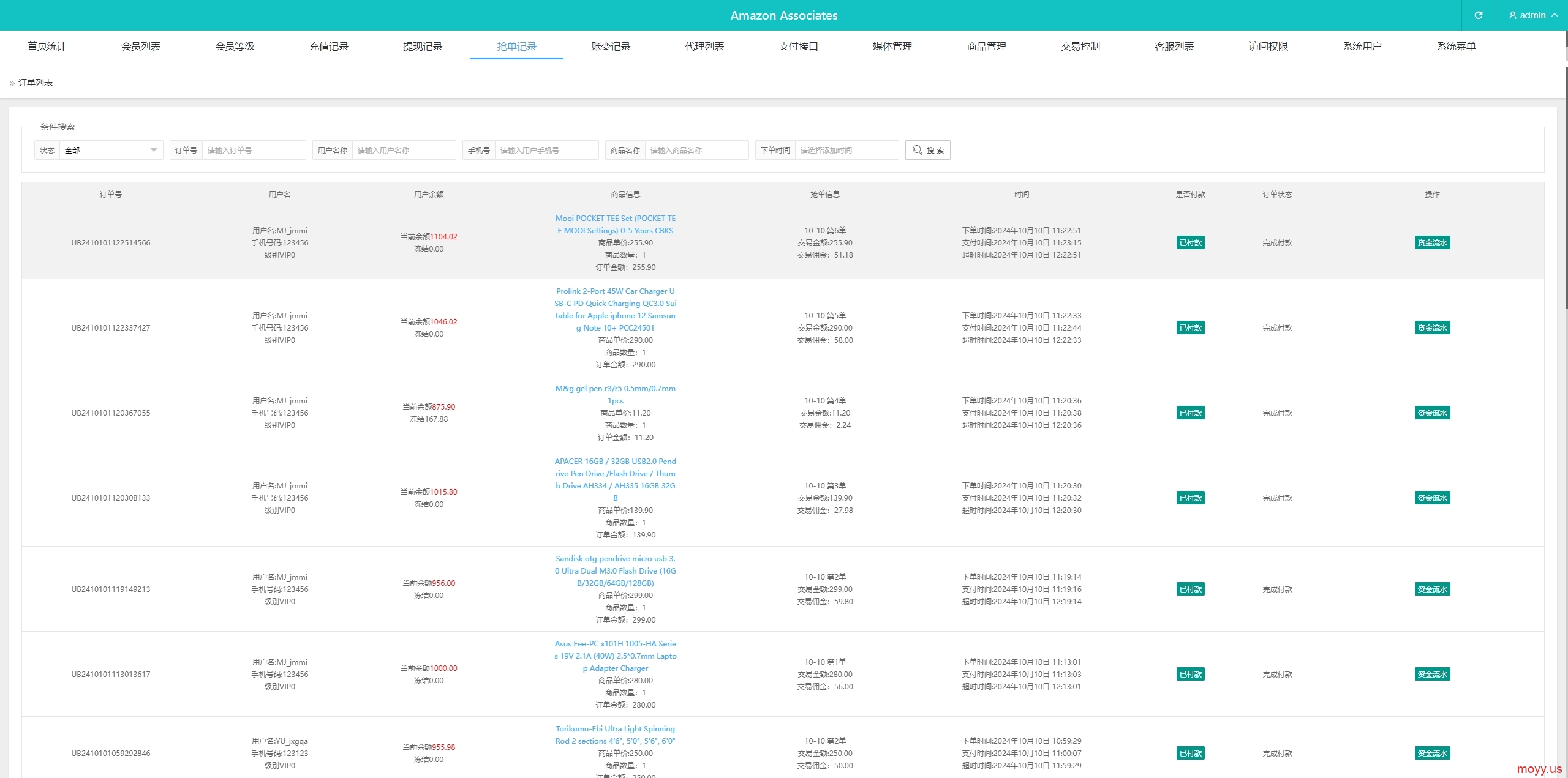Focus the 订单号 input field

pos(254,150)
